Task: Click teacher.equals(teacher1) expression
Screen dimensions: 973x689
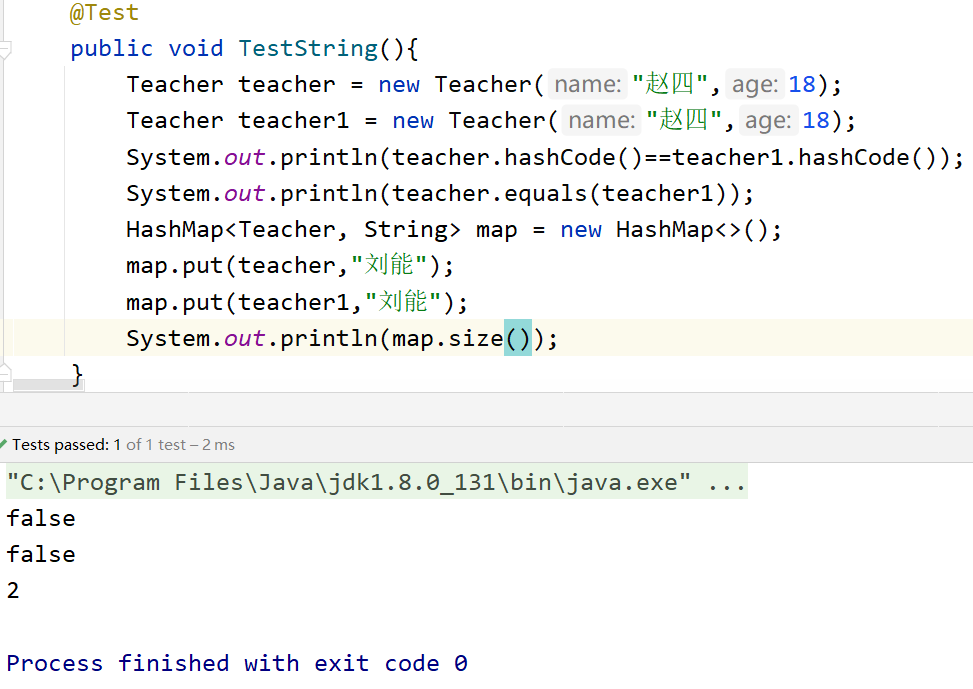Action: (x=559, y=194)
